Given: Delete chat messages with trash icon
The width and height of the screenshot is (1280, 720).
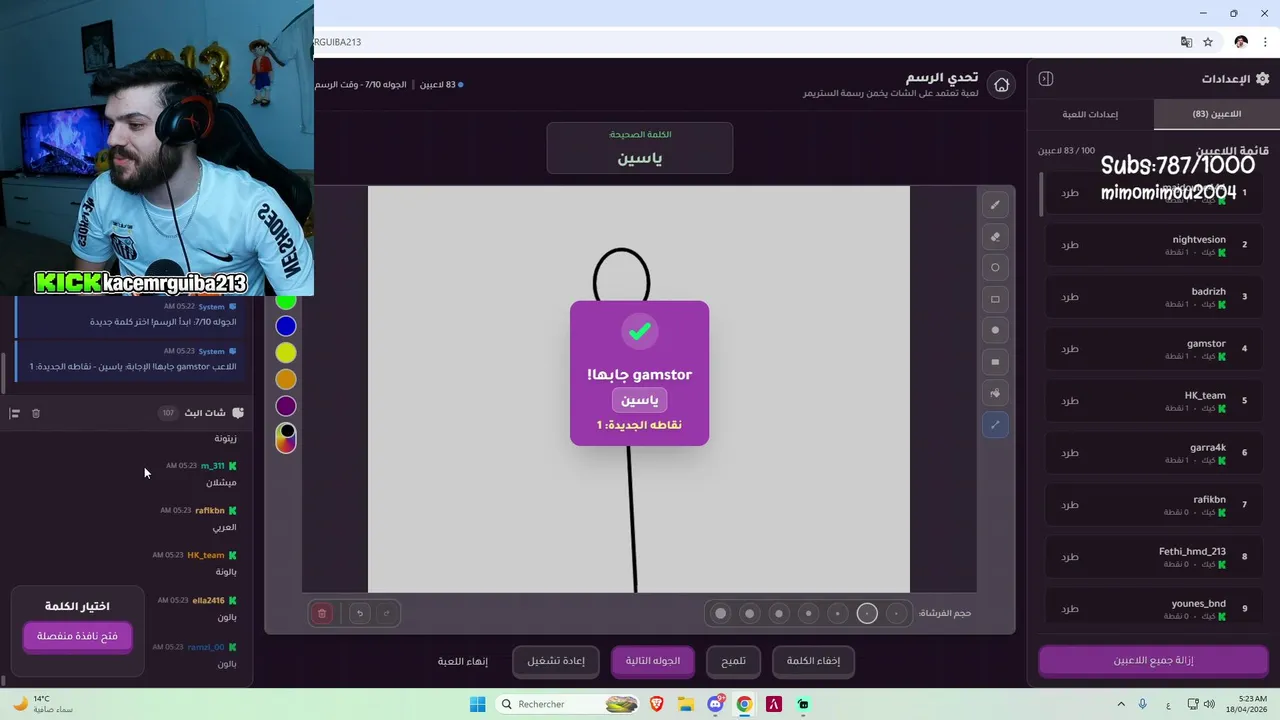Looking at the screenshot, I should coord(36,413).
